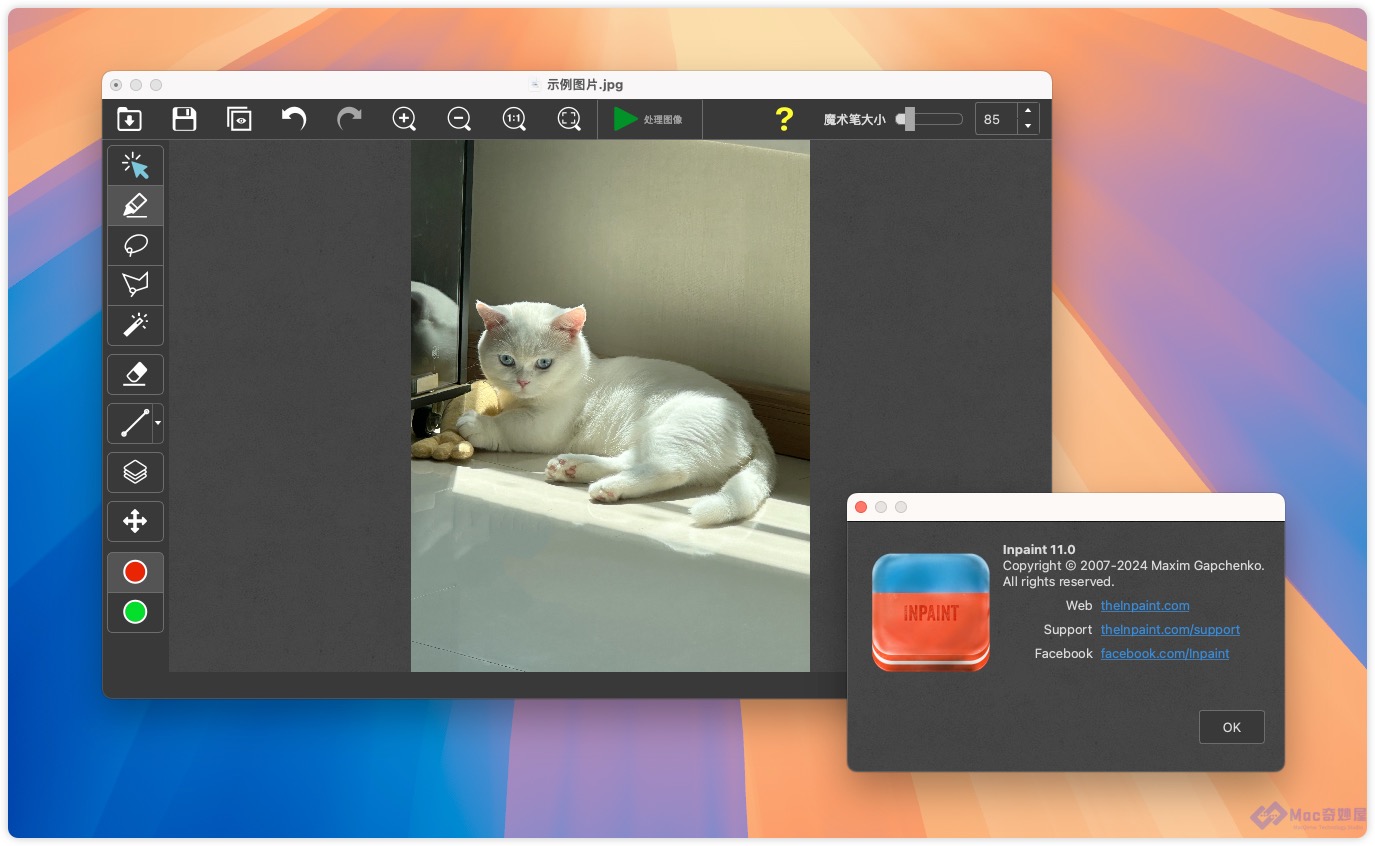Click the 示例图片.jpg window title
This screenshot has height=846, width=1375.
(x=585, y=85)
